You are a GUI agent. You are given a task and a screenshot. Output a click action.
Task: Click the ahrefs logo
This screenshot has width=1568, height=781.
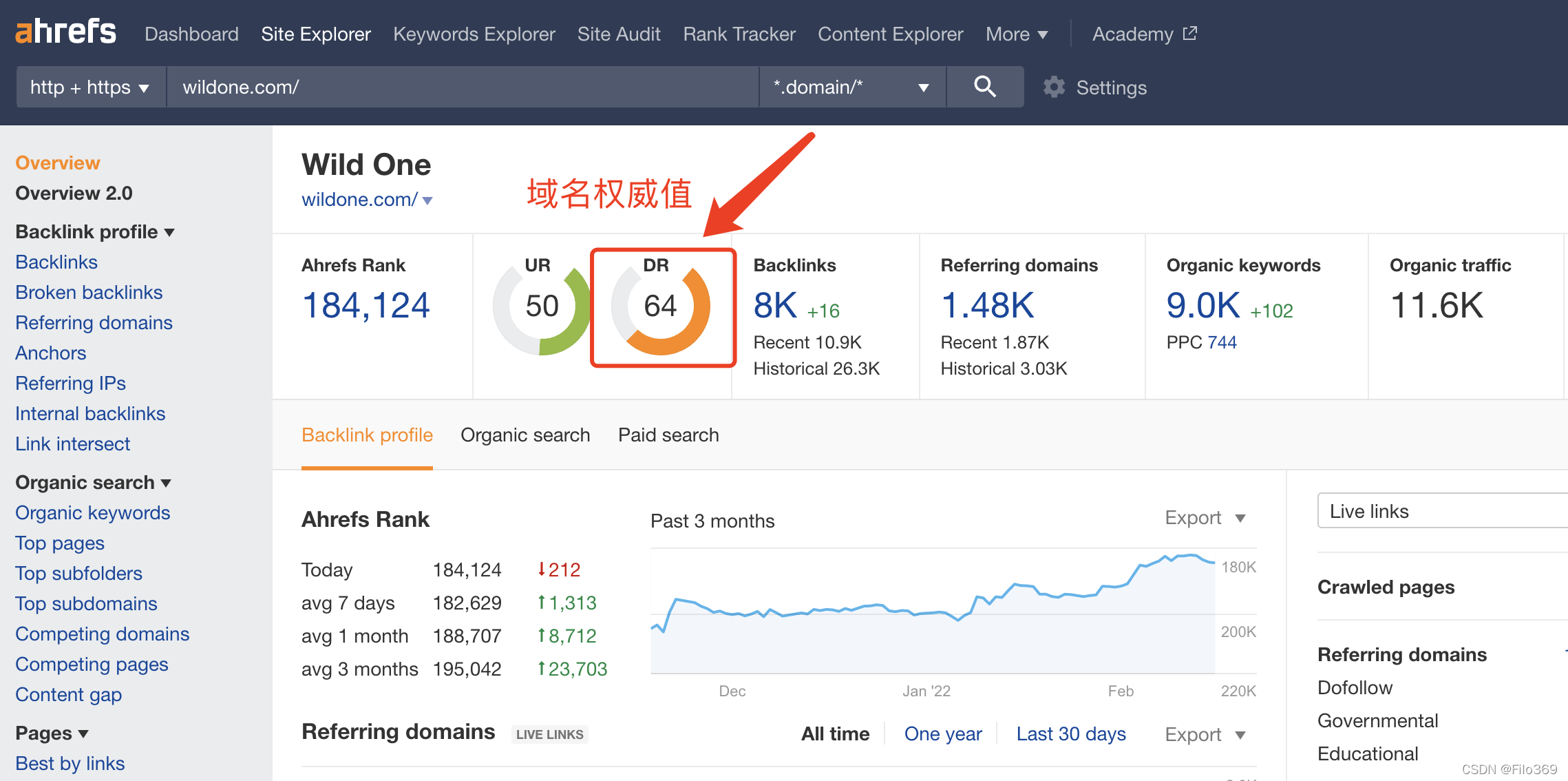point(66,32)
